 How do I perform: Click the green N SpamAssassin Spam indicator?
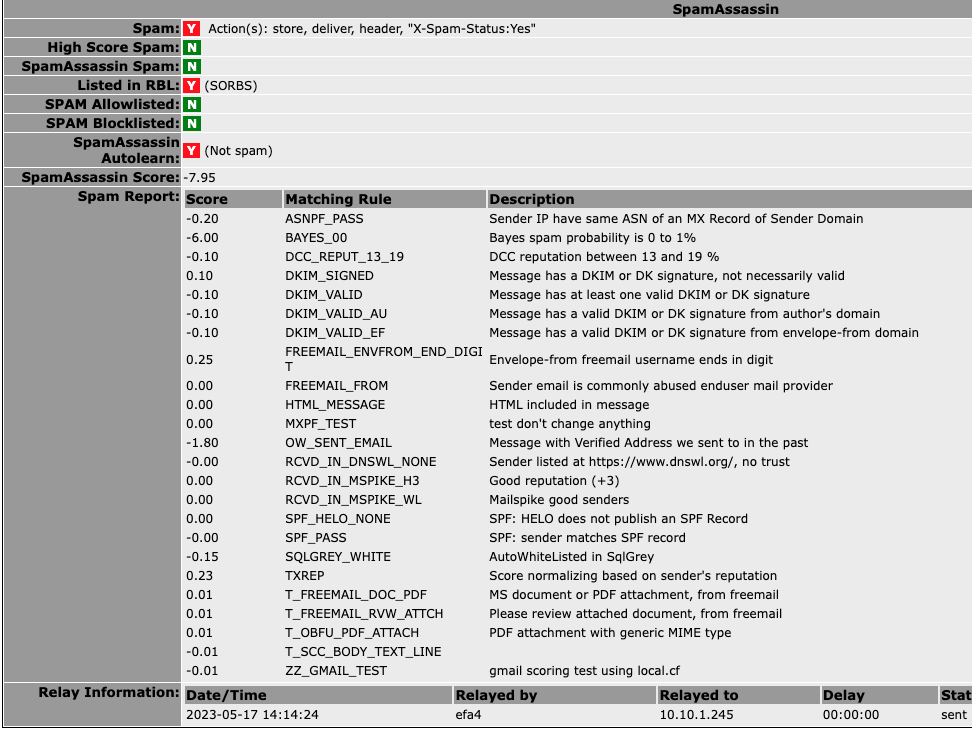coord(190,66)
